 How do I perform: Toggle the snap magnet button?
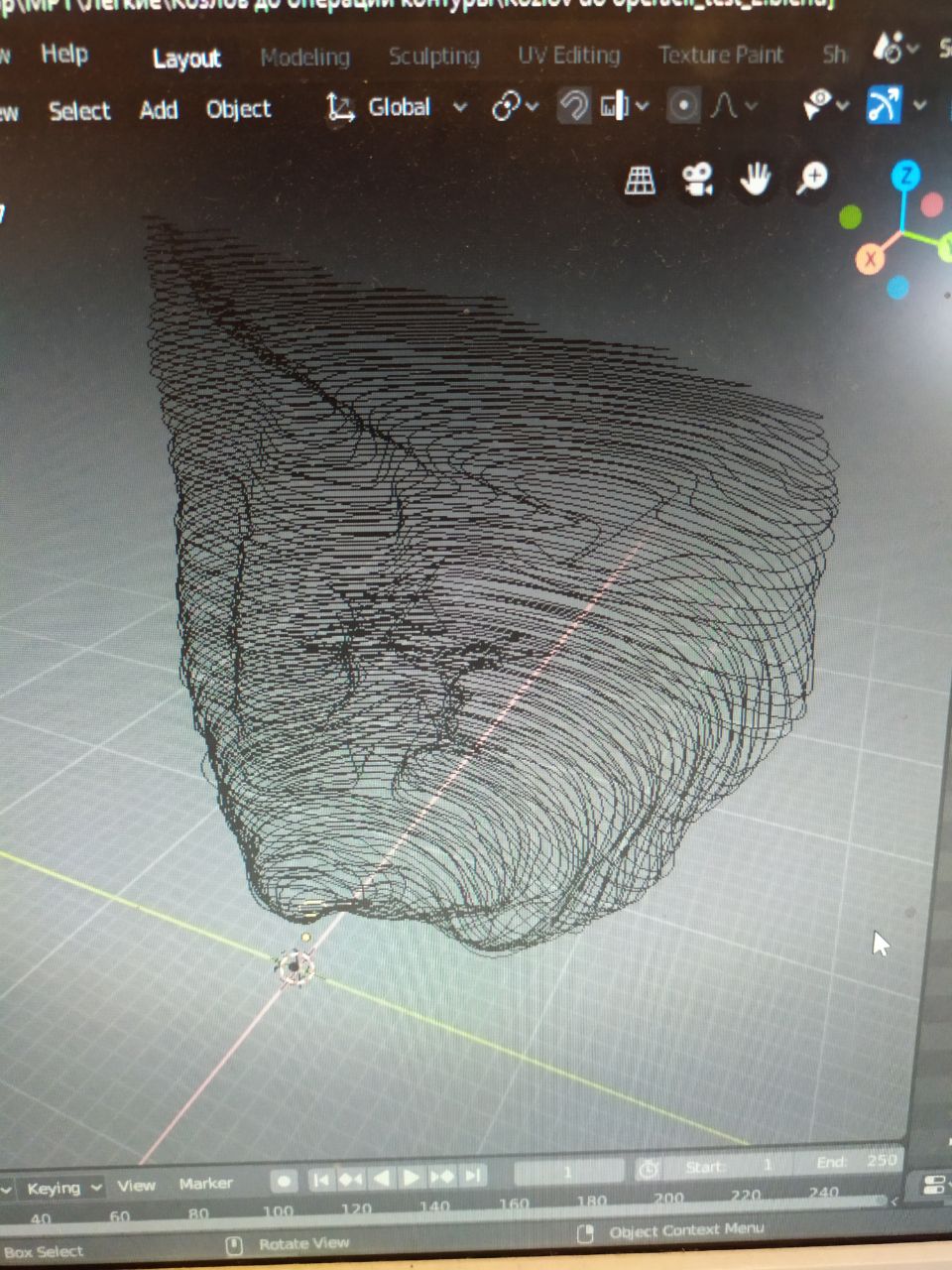point(573,105)
